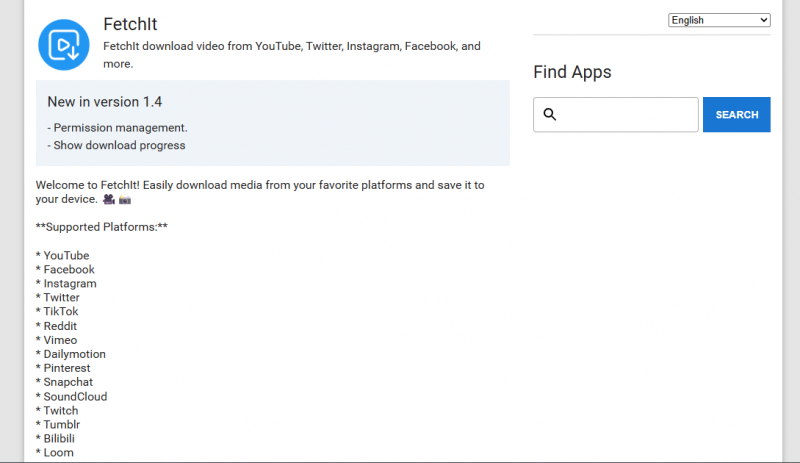
Task: Click 'Facebook' in the platforms list
Action: (x=69, y=269)
